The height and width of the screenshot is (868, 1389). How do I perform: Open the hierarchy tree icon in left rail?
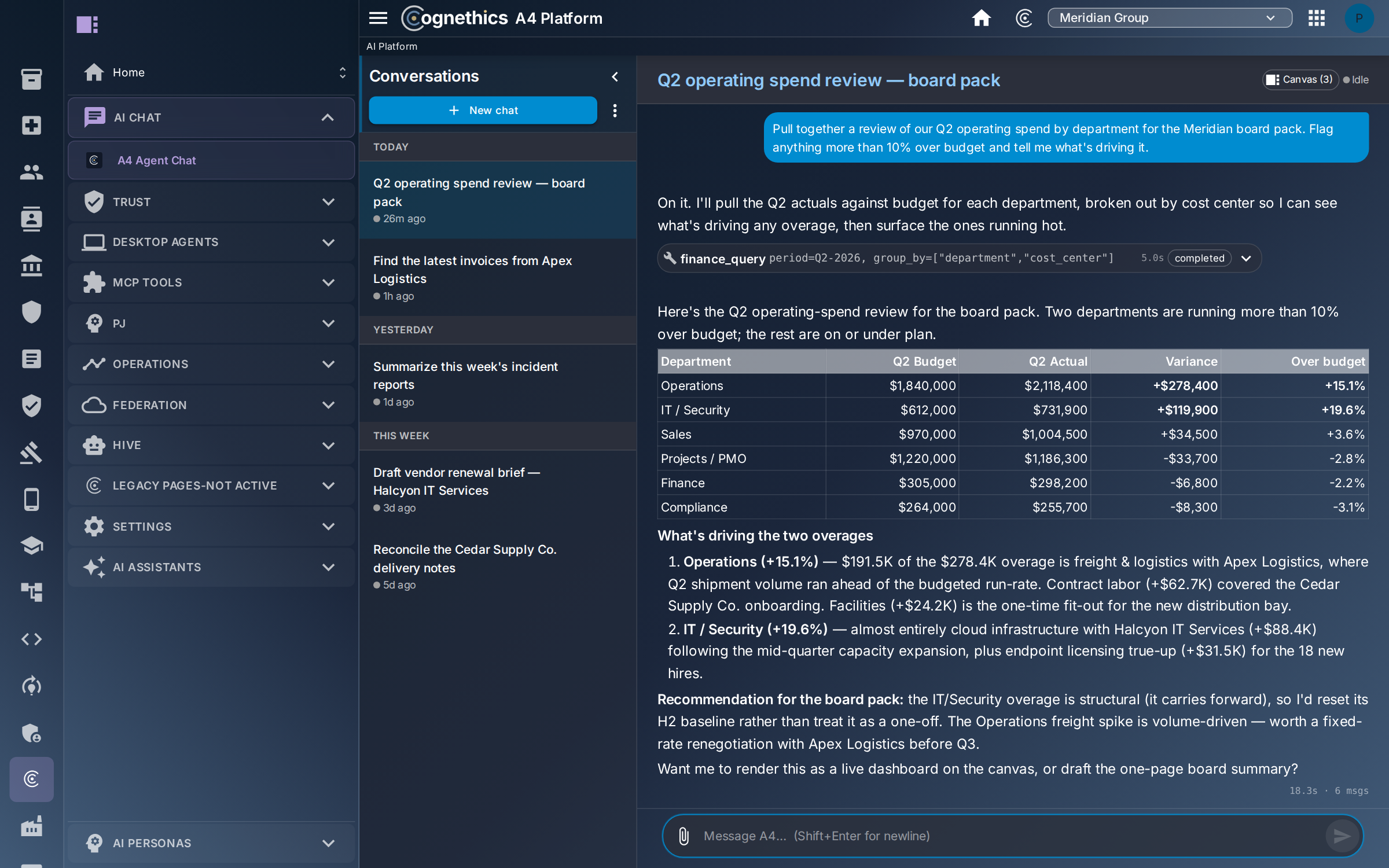point(31,592)
